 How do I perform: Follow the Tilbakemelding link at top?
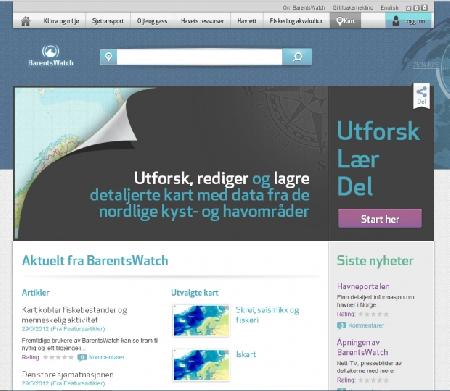point(353,7)
